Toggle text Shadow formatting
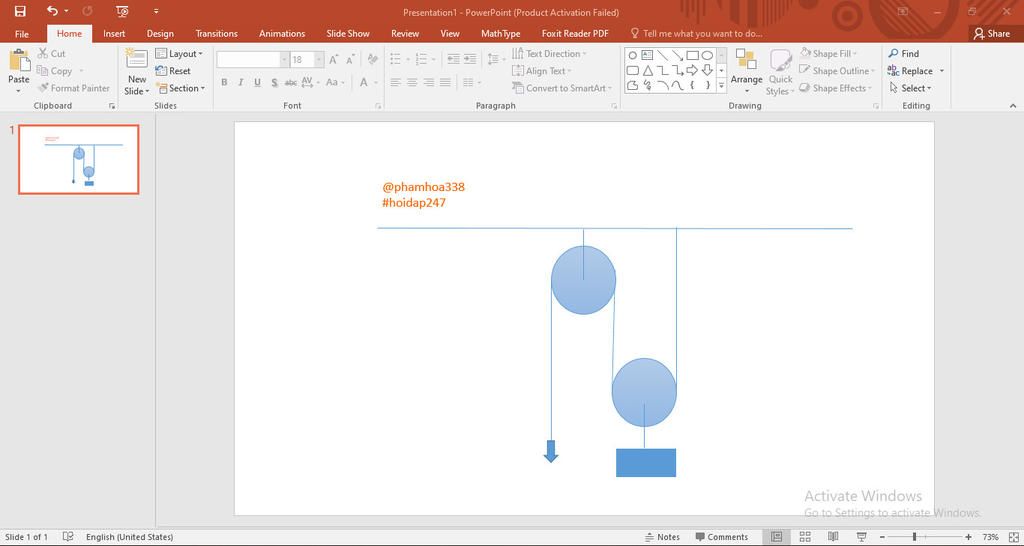Screen dimensions: 1024x546 click(274, 82)
